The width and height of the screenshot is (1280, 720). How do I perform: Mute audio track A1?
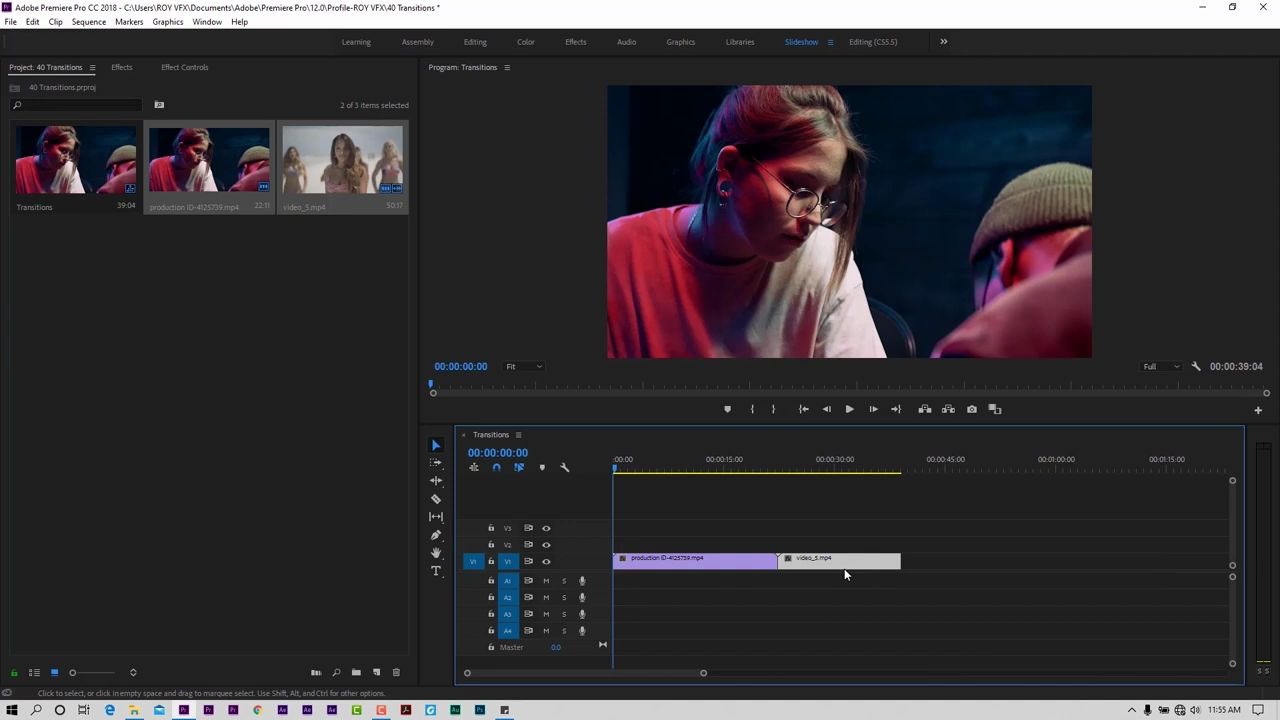[546, 581]
